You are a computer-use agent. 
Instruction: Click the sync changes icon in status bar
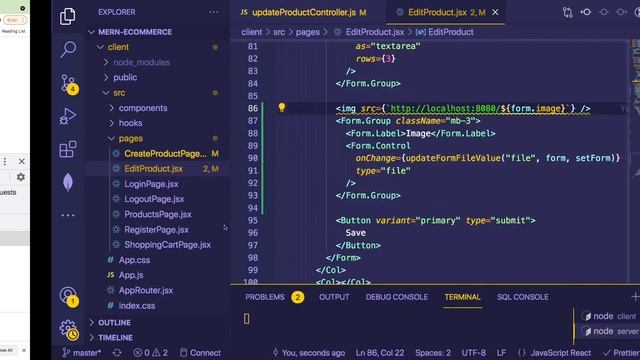[x=117, y=353]
